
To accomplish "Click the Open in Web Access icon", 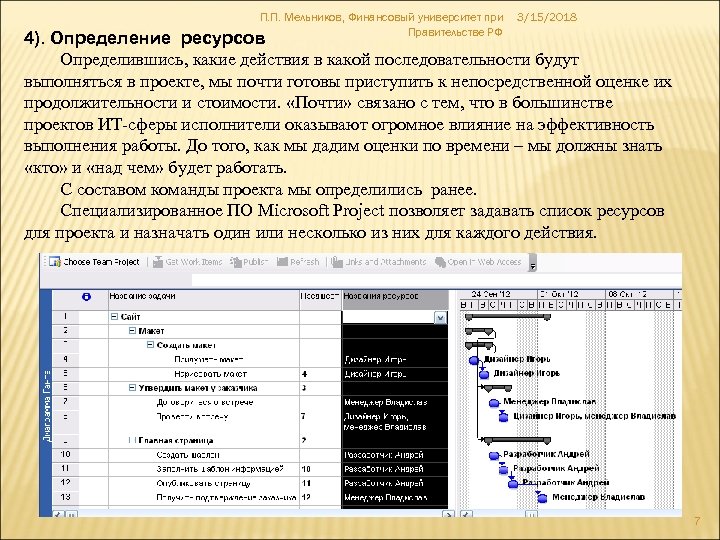I will [440, 262].
